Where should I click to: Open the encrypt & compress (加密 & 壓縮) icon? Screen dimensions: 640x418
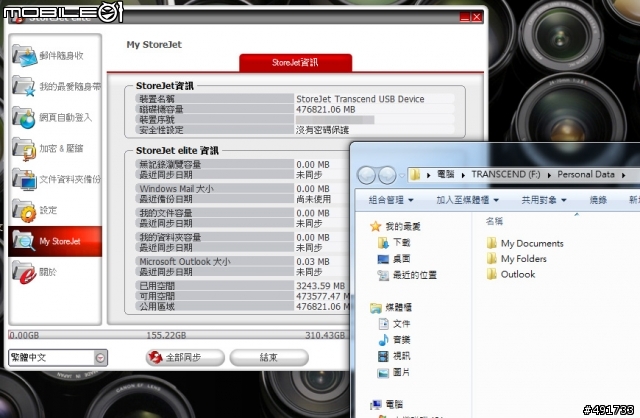point(24,149)
